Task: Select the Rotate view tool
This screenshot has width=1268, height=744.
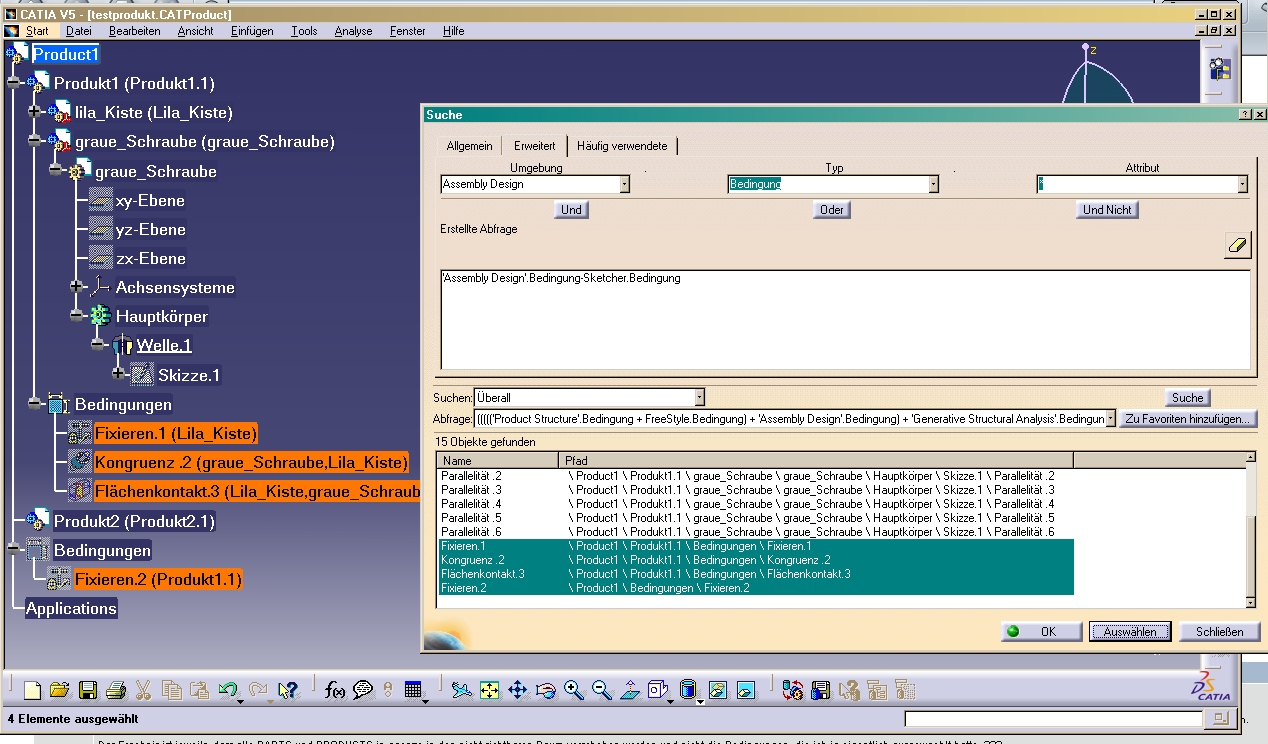Action: pos(546,690)
